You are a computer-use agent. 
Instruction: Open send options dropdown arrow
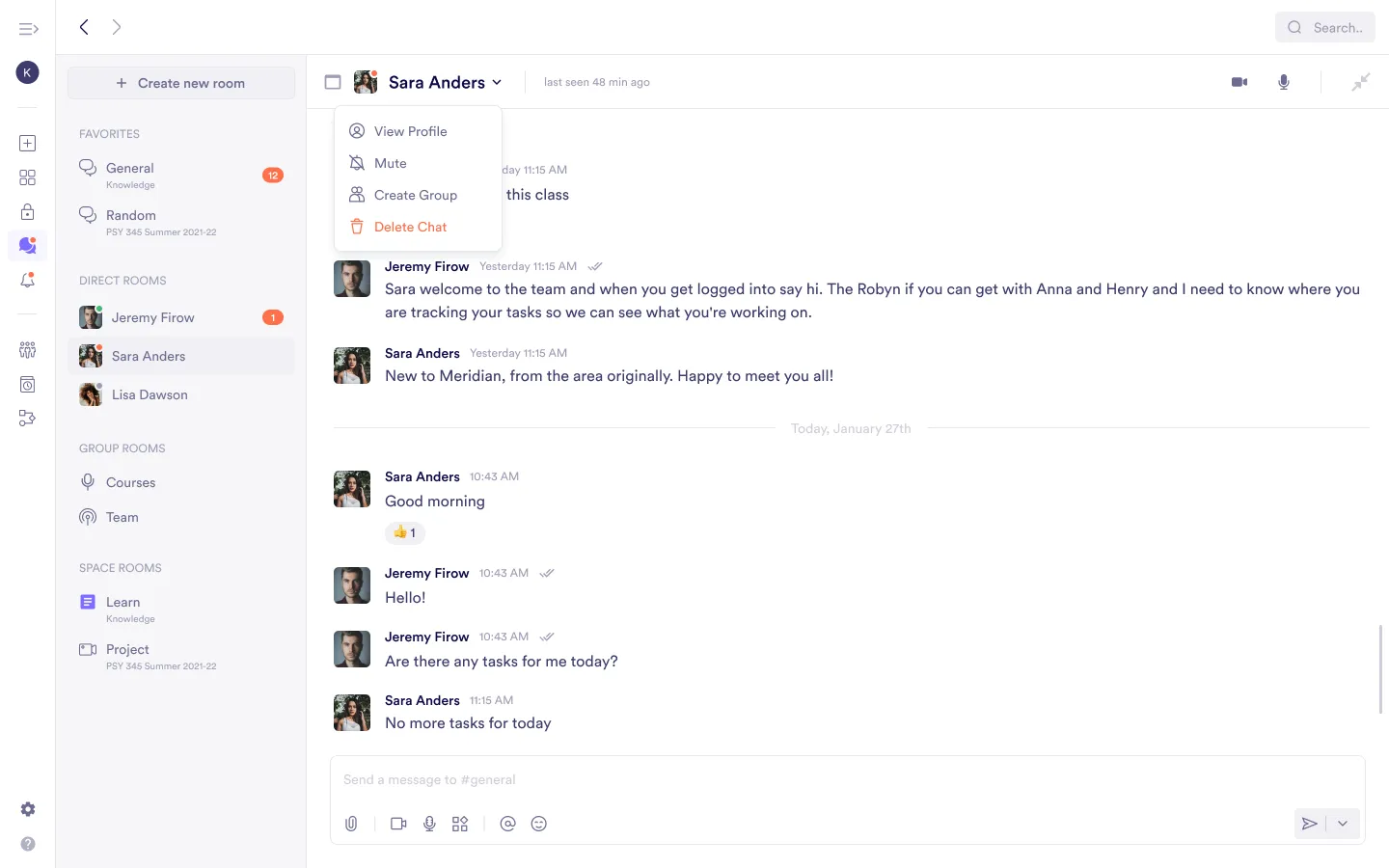[1343, 824]
